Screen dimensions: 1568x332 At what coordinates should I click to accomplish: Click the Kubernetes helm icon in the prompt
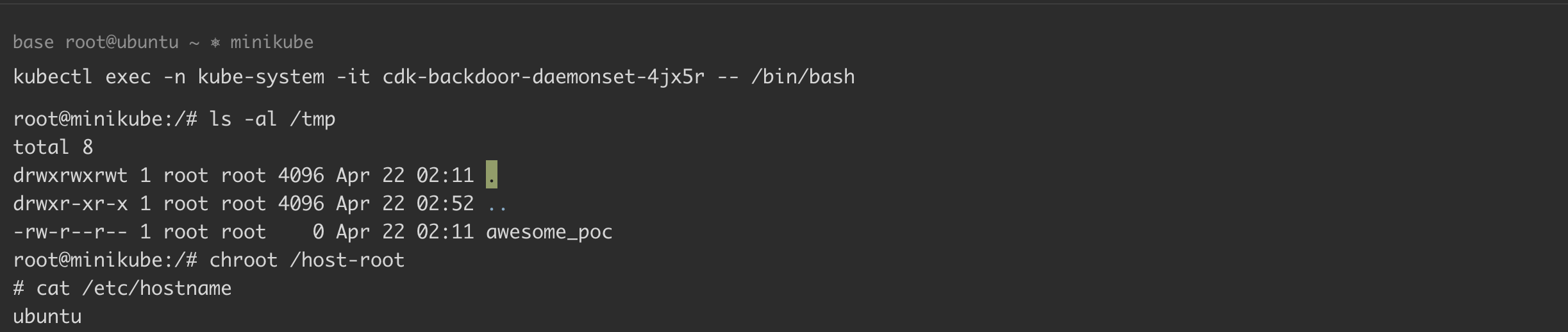(x=215, y=43)
